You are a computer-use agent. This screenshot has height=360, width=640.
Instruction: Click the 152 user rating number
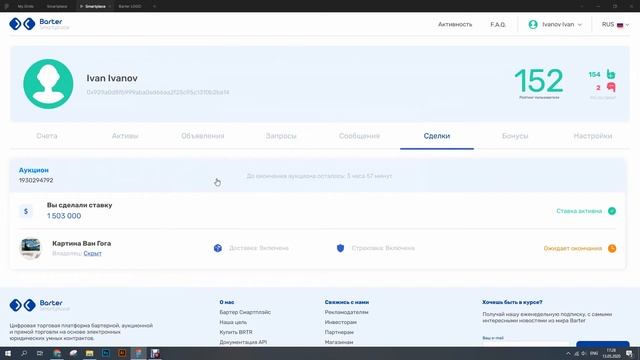click(539, 81)
